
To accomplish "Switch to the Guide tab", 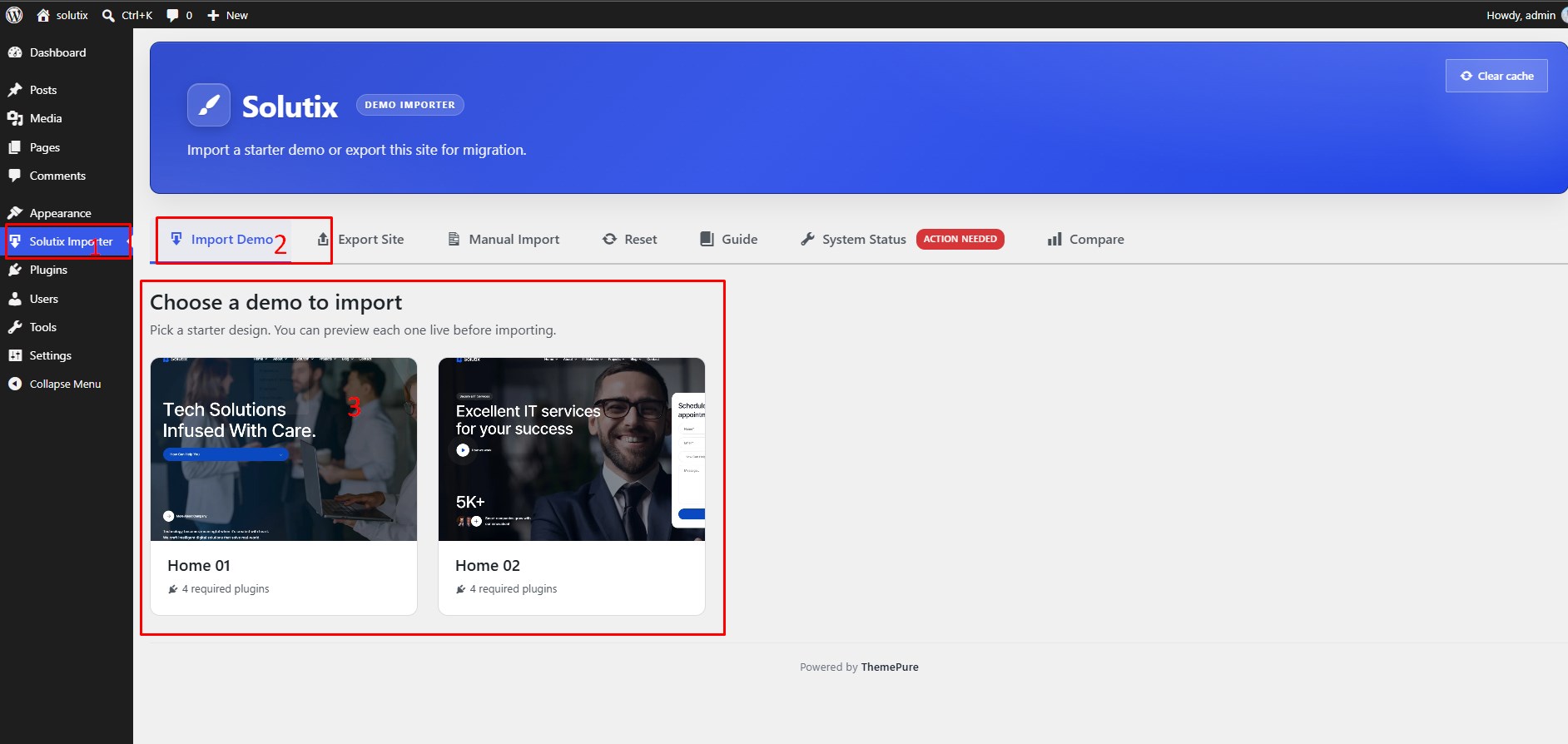I will (729, 240).
